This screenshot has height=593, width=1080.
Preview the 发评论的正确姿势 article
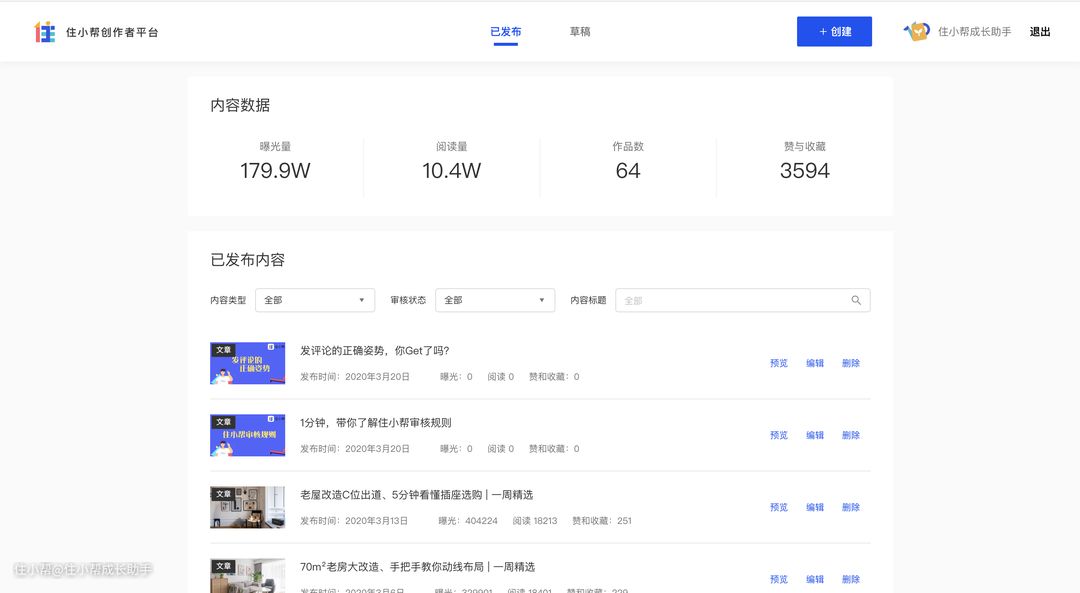pyautogui.click(x=779, y=364)
